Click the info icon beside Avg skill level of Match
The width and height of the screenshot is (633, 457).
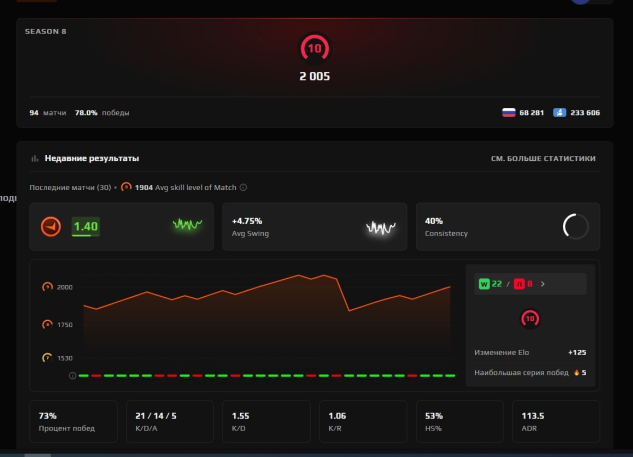point(243,187)
